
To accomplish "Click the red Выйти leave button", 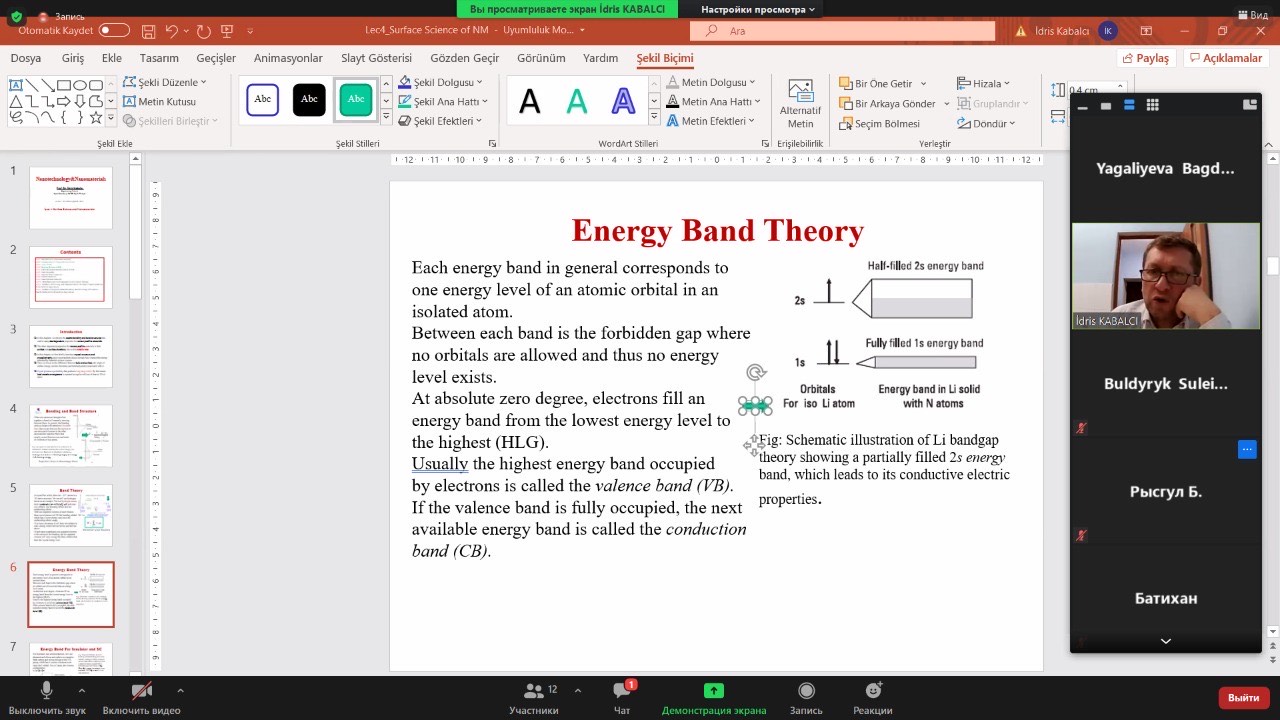I will click(1243, 697).
